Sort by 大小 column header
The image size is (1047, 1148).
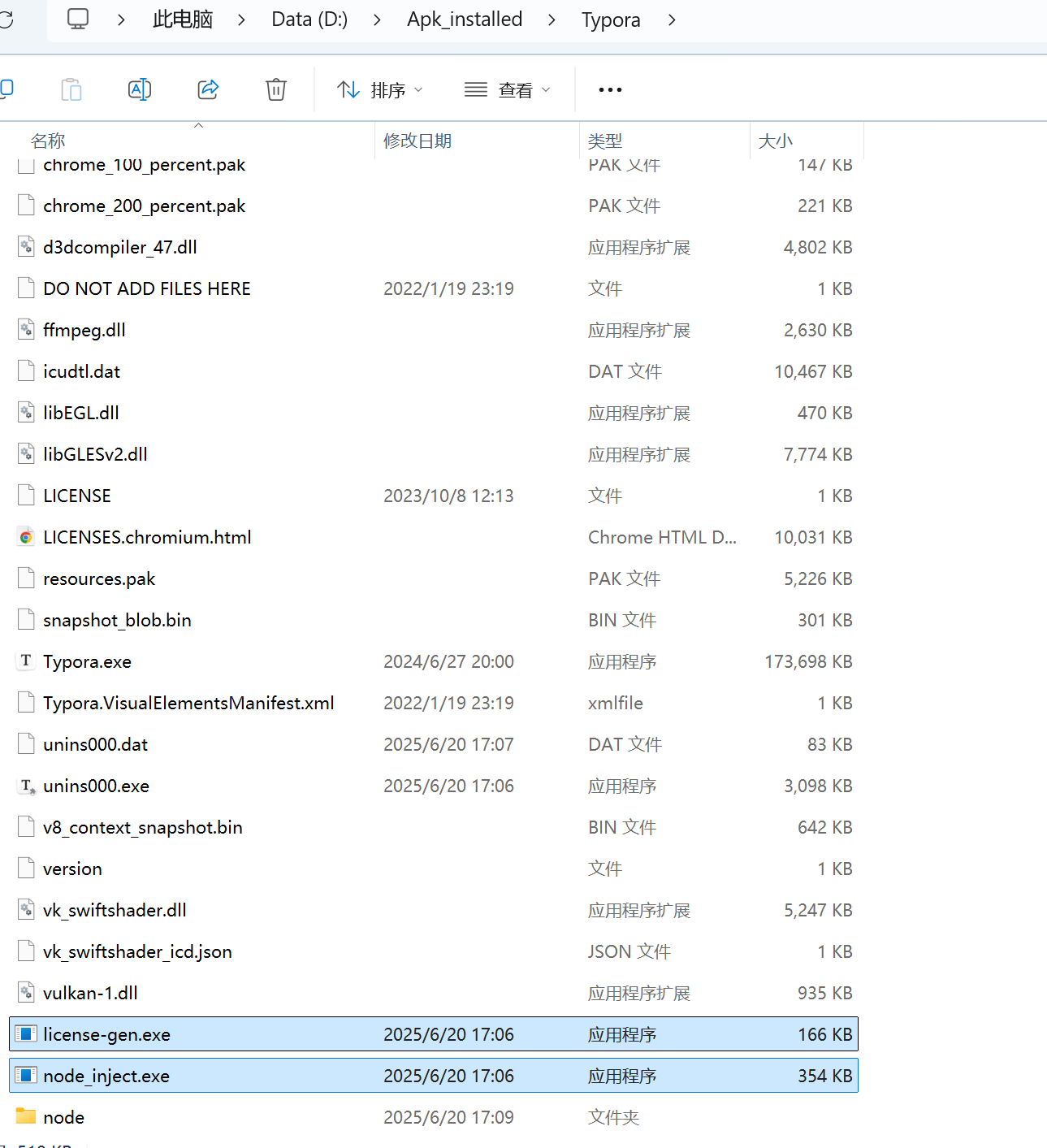click(775, 141)
